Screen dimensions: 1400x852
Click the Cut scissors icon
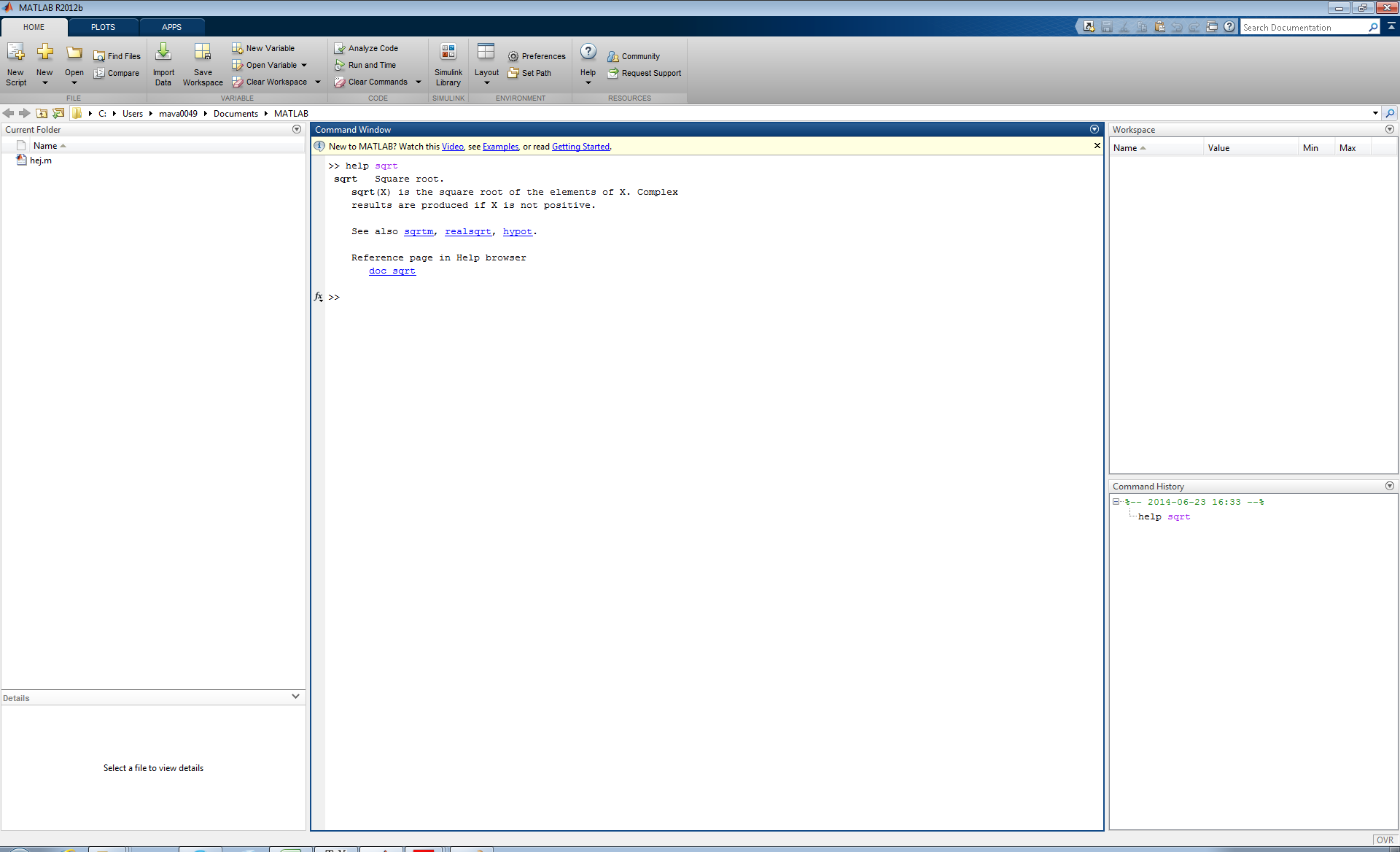point(1124,27)
